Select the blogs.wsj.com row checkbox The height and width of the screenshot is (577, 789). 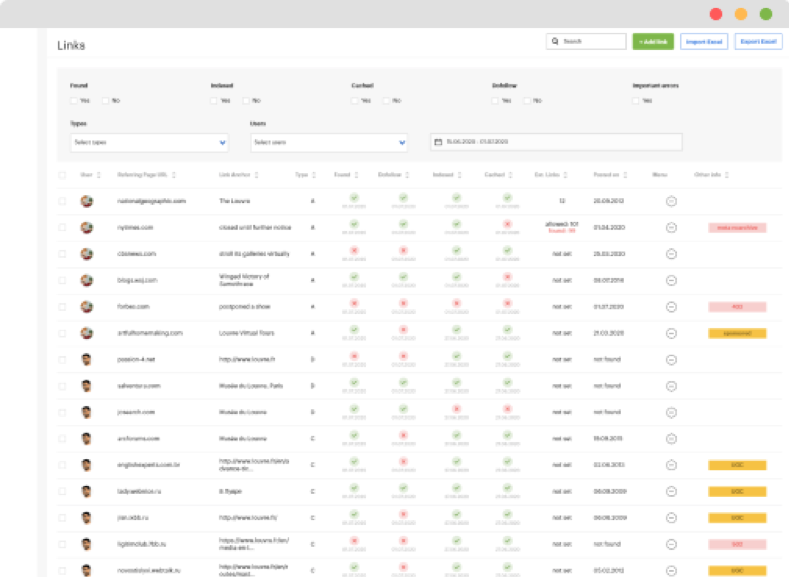[x=62, y=281]
